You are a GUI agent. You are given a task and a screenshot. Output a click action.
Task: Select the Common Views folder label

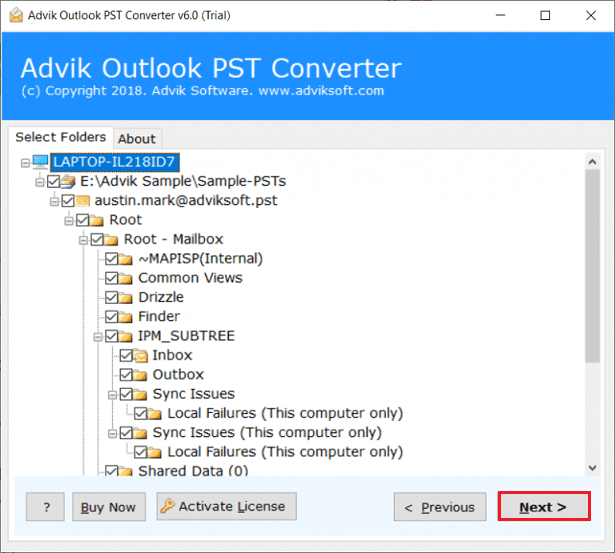(190, 278)
